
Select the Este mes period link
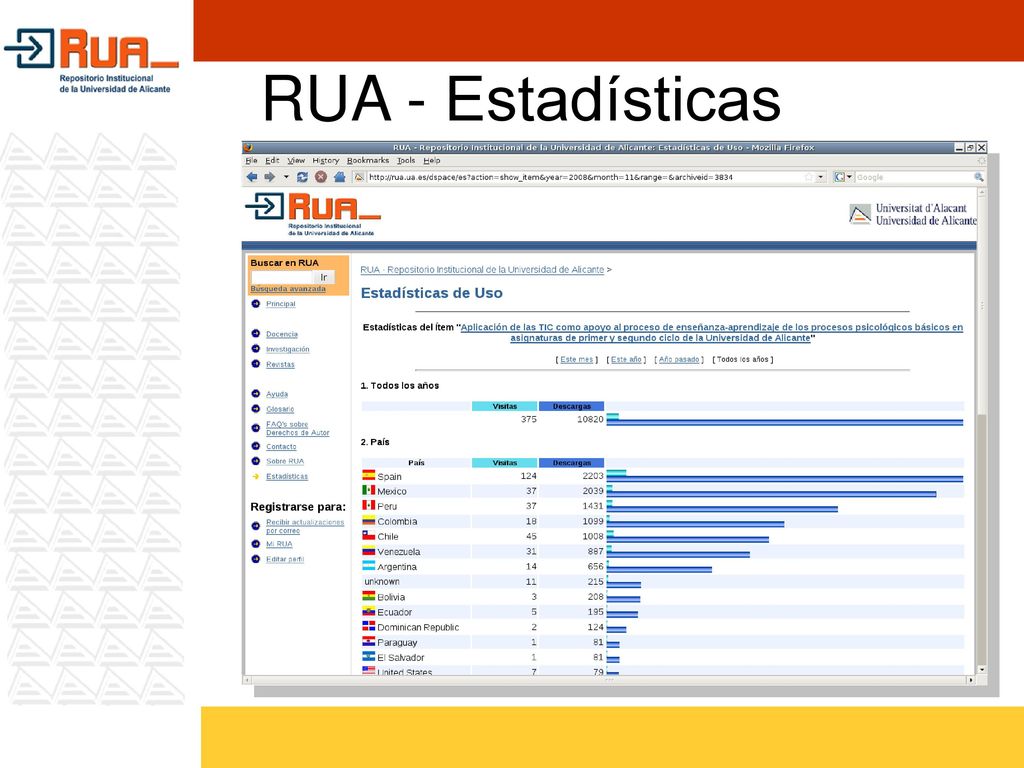coord(577,360)
